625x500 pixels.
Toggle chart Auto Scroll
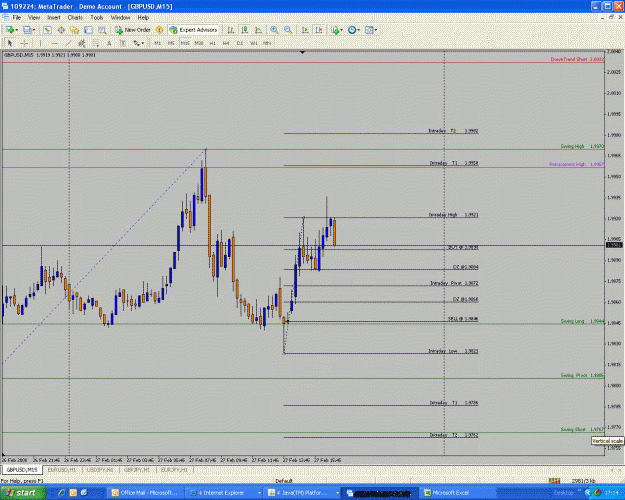305,30
